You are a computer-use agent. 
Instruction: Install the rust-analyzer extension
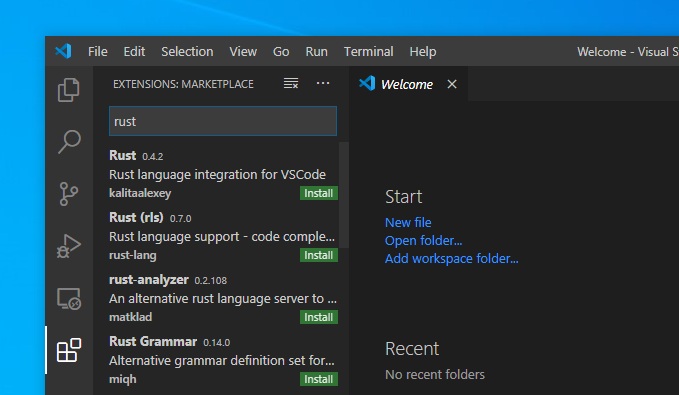pos(319,317)
